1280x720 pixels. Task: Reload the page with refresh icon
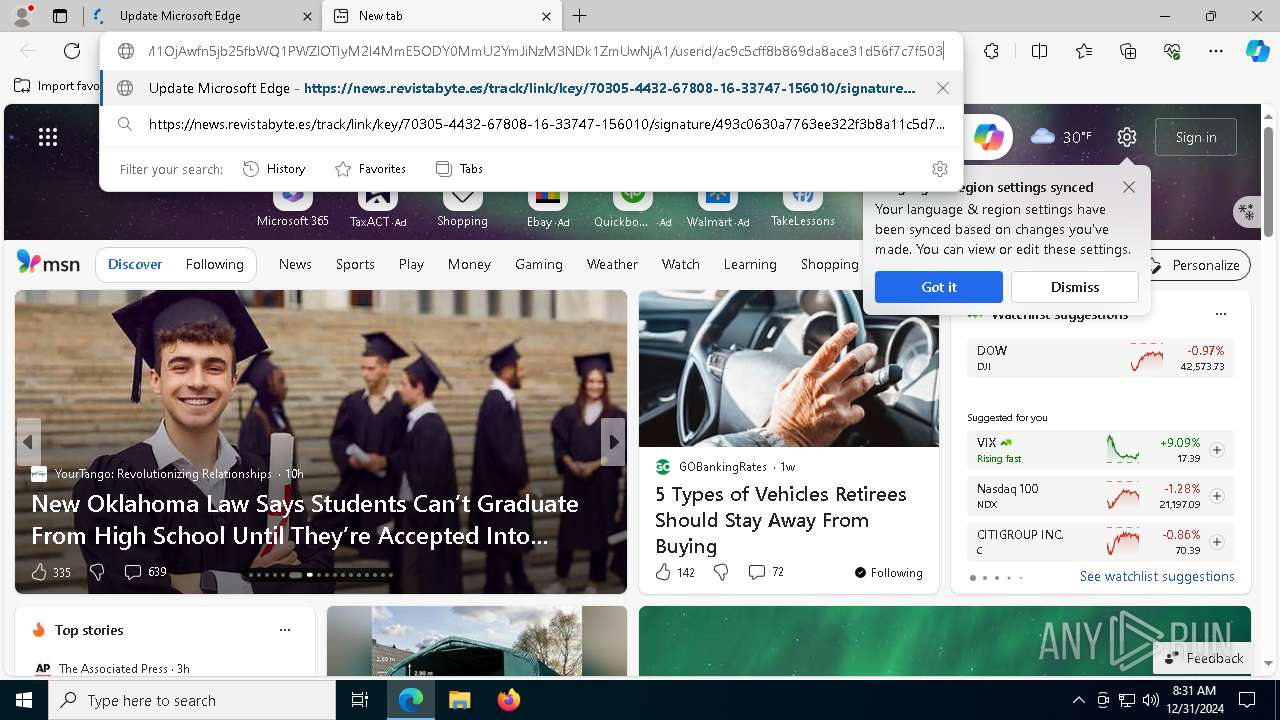tap(72, 51)
